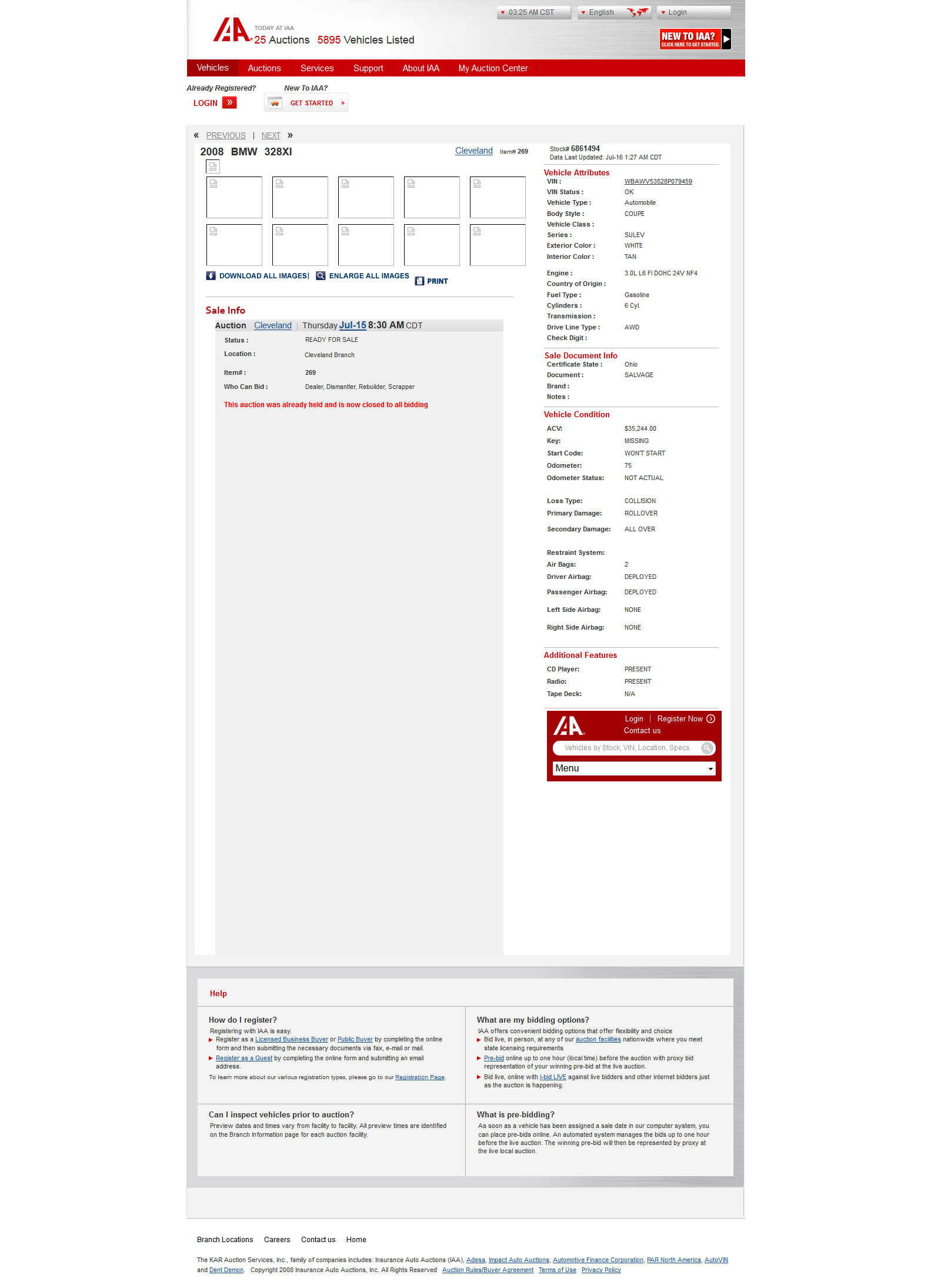Click the Public Buyer link
The image size is (931, 1288).
pos(355,1040)
